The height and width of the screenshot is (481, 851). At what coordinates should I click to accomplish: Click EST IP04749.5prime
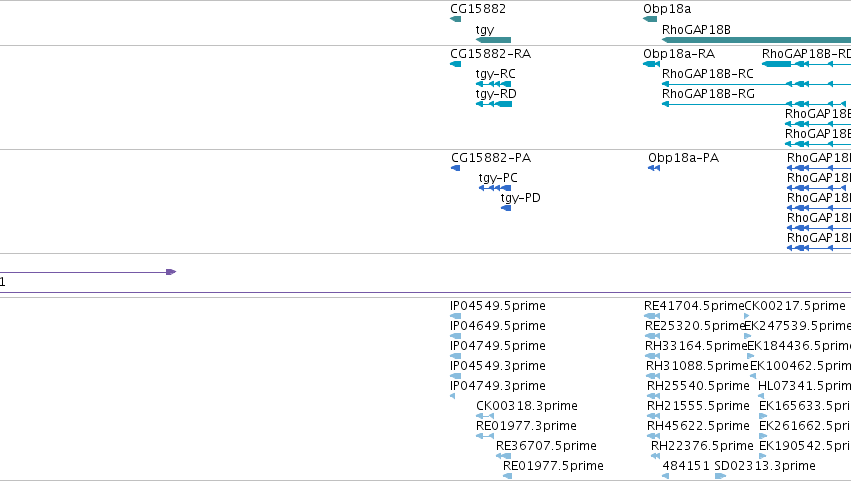(x=498, y=346)
